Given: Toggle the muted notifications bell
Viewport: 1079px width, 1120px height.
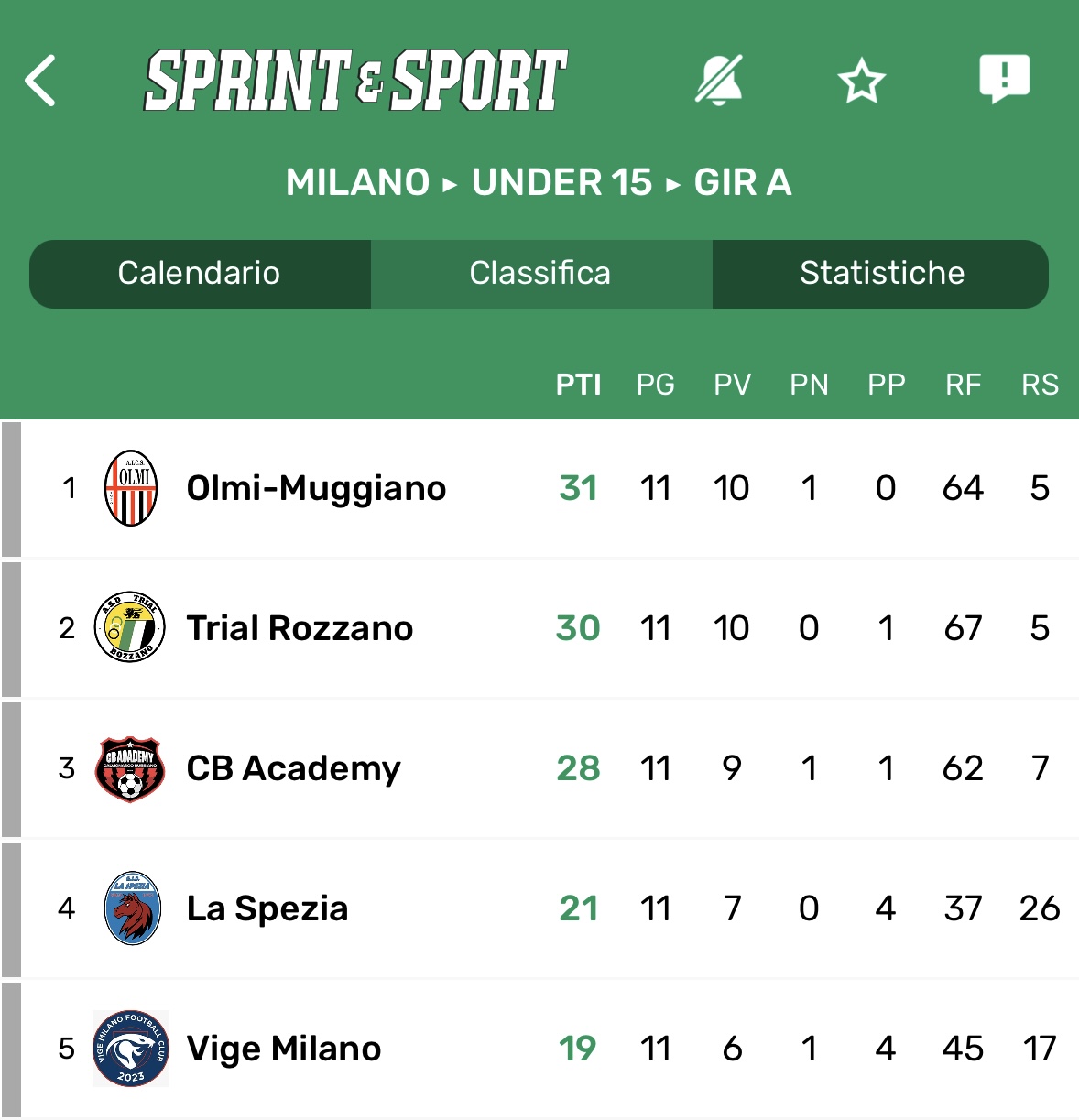Looking at the screenshot, I should click(719, 80).
